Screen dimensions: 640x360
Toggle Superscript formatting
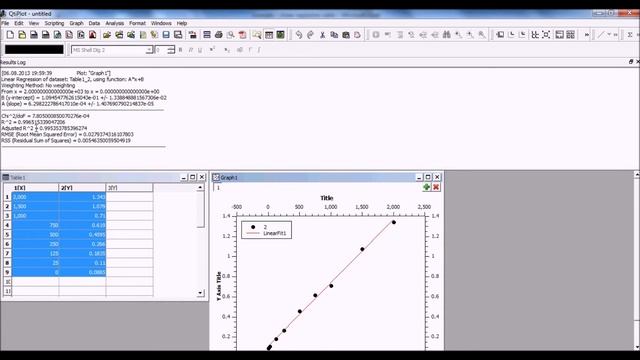(x=212, y=50)
